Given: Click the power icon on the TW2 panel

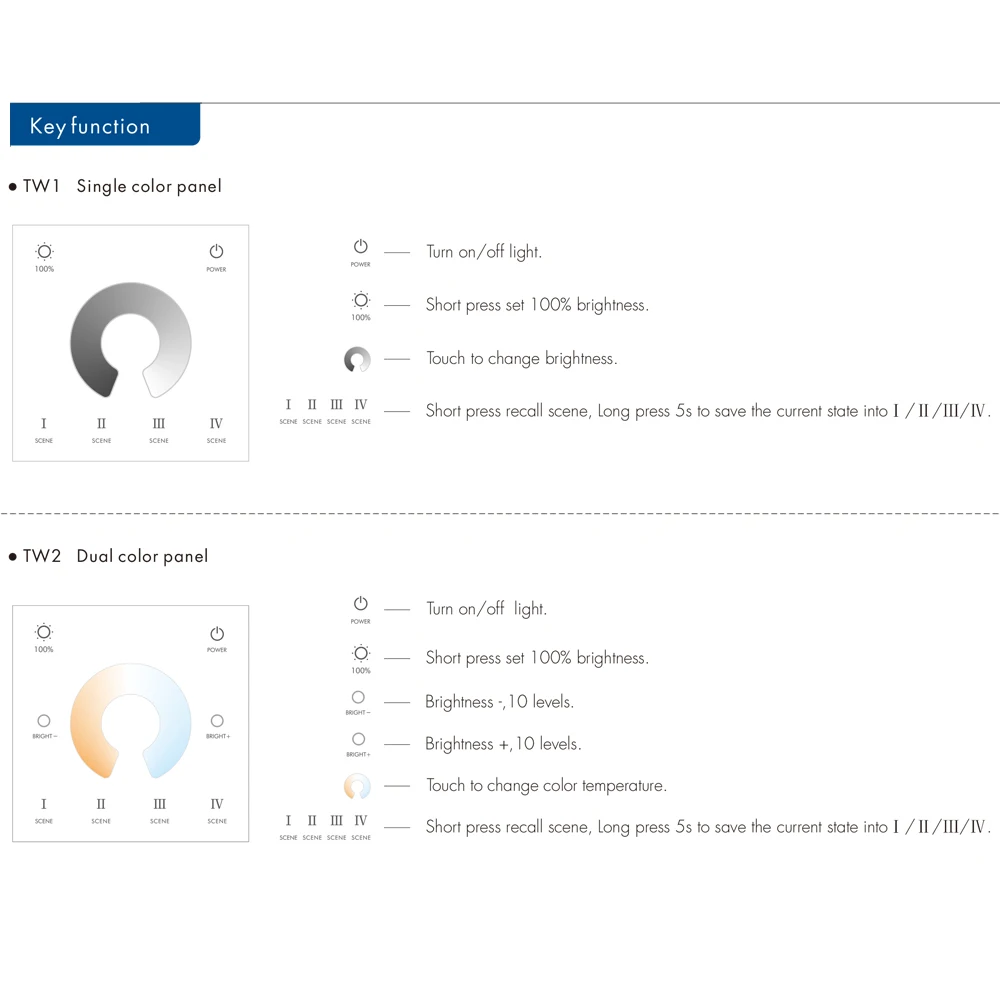Looking at the screenshot, I should (x=217, y=634).
